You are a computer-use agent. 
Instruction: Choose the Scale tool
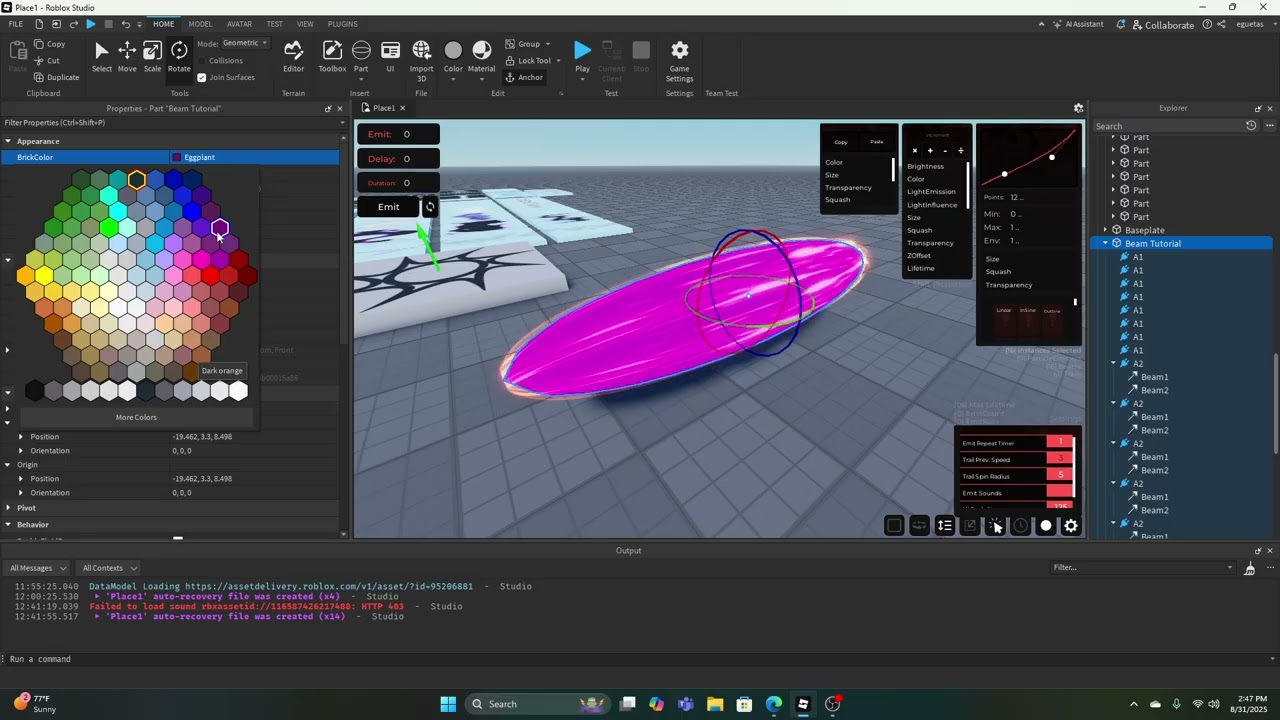click(152, 57)
